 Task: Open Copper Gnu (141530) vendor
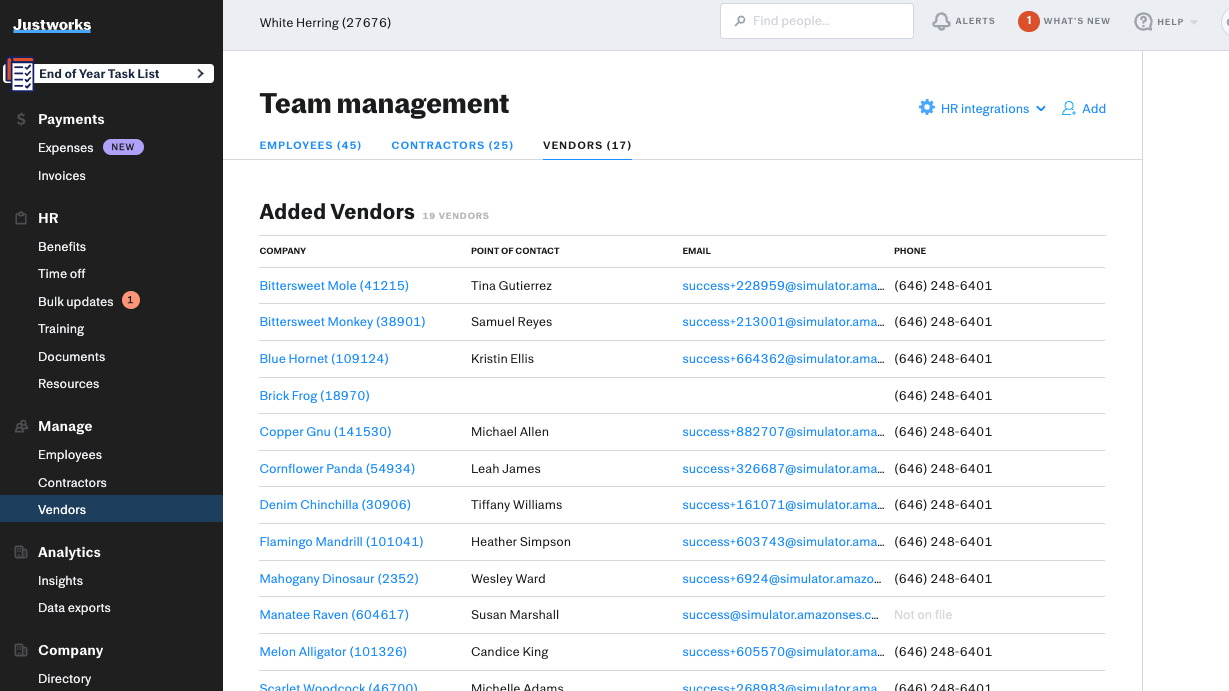325,431
